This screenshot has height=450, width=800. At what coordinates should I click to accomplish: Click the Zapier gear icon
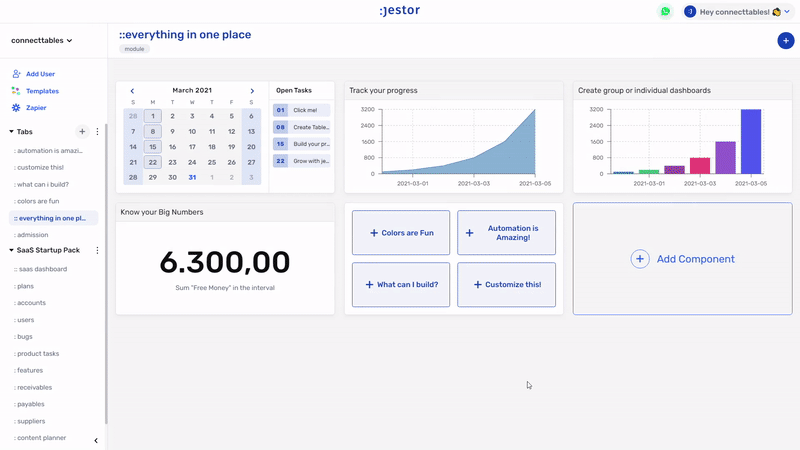(x=16, y=108)
